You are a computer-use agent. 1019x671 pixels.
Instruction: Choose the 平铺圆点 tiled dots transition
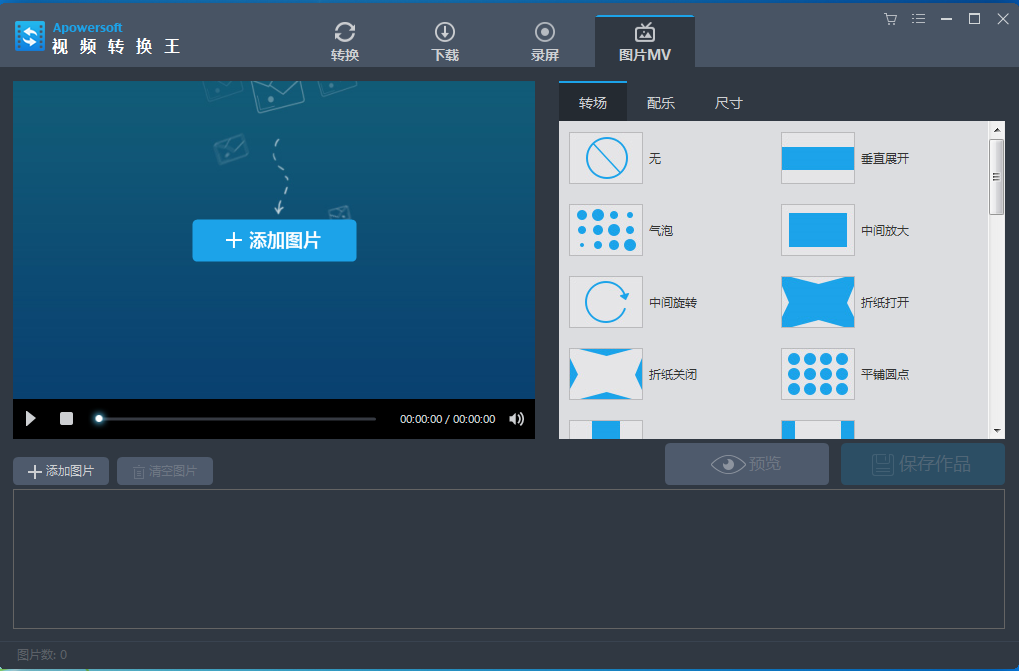coord(817,374)
